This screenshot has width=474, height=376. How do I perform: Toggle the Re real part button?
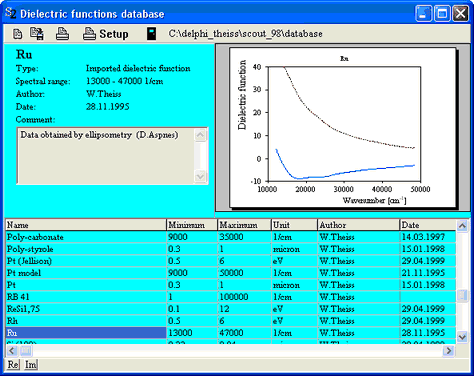tap(13, 365)
